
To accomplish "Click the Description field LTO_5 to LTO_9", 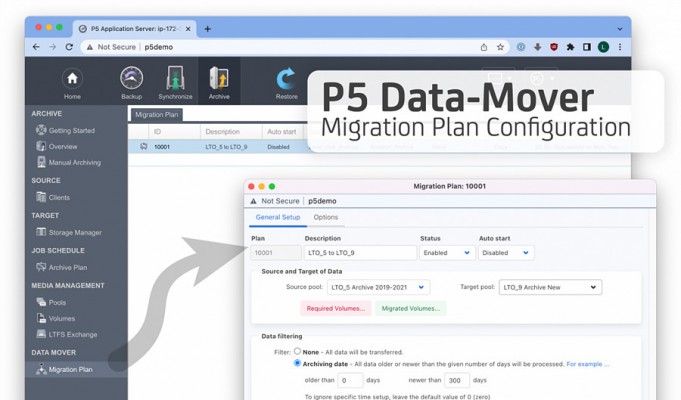I will (x=360, y=253).
